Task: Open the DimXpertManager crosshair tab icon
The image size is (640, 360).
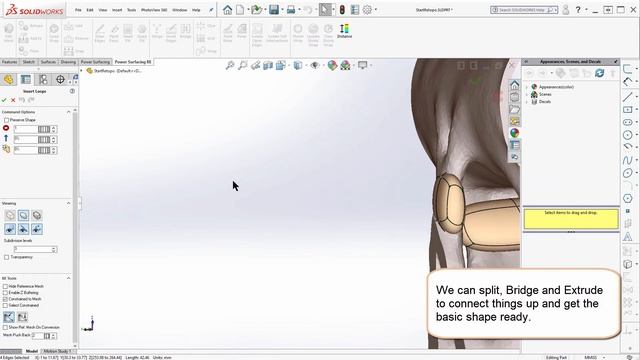Action: point(60,79)
